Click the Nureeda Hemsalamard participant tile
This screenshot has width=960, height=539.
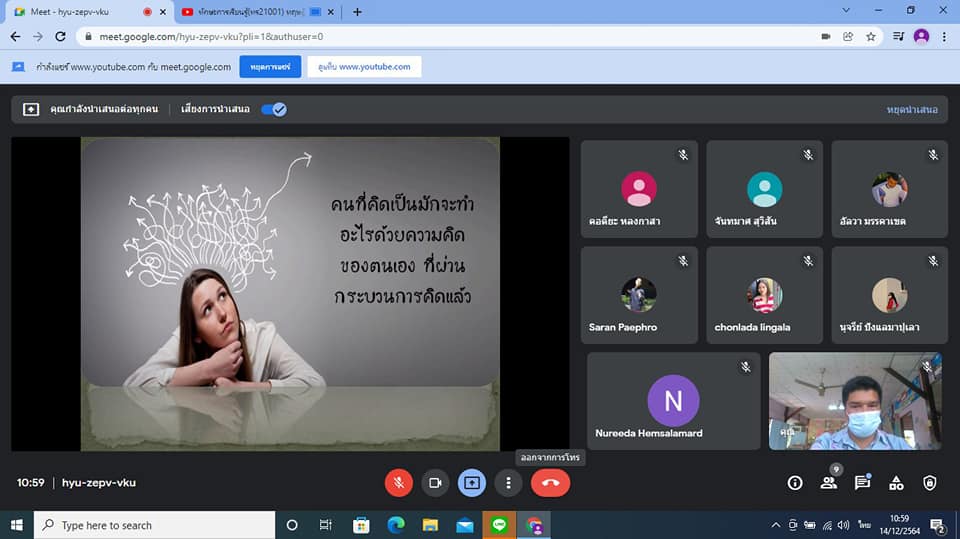tap(673, 400)
